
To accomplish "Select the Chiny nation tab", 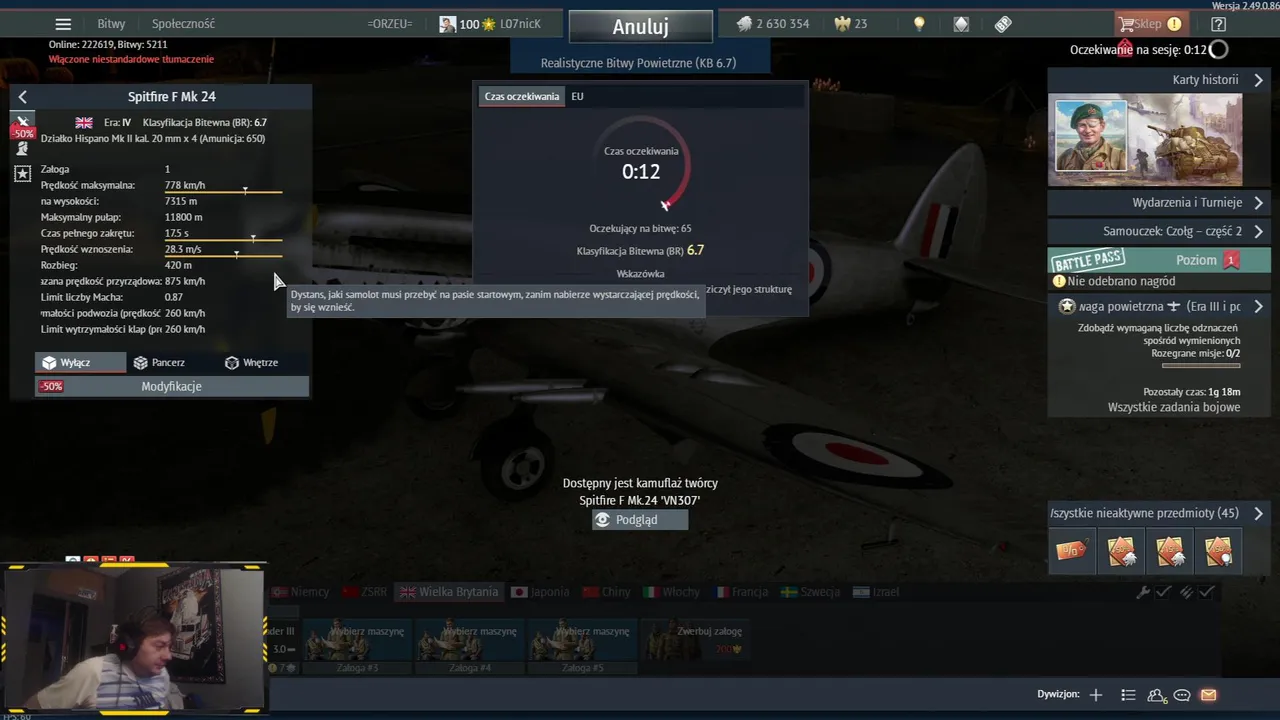I will [605, 592].
